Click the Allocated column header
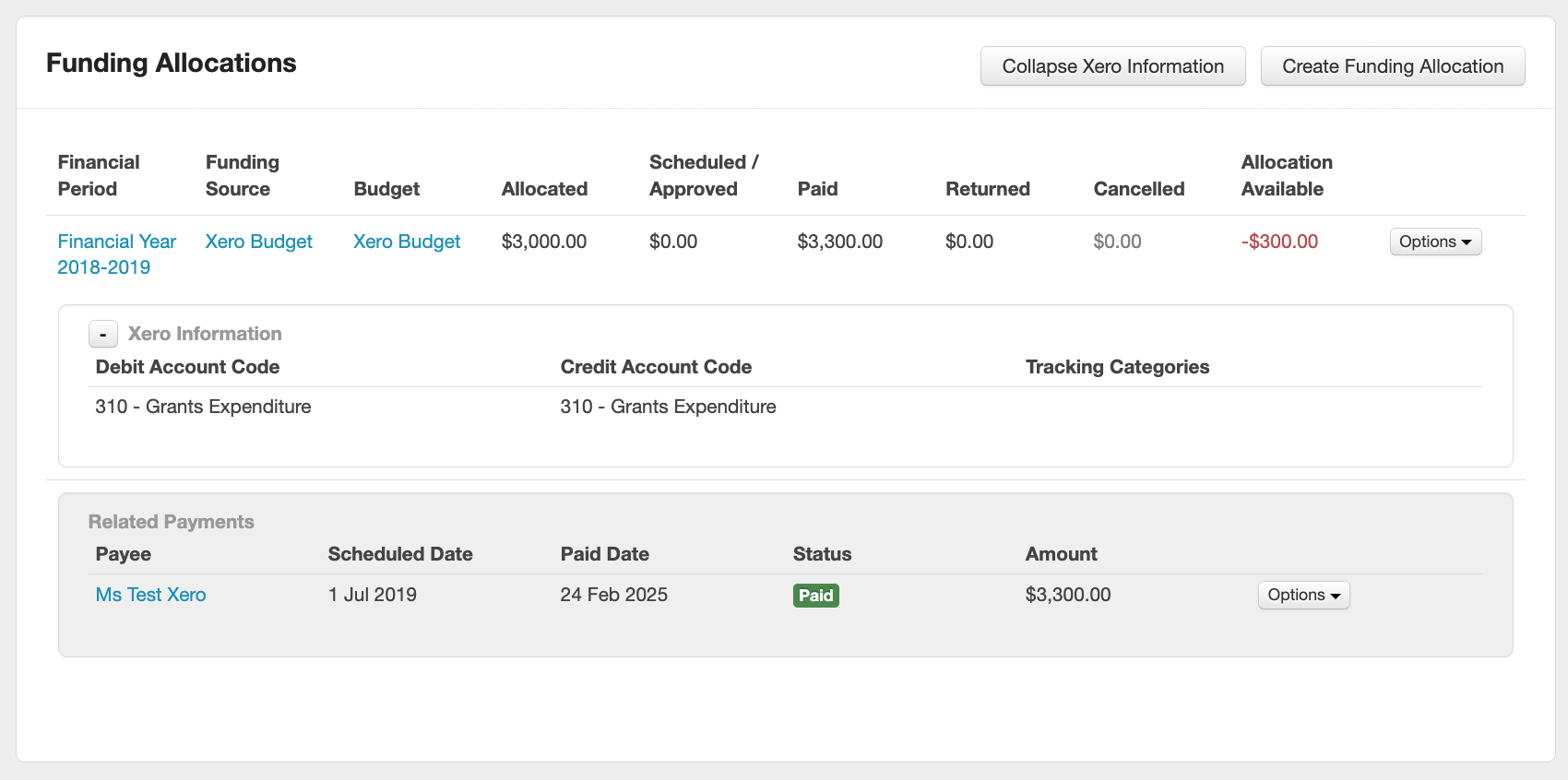The height and width of the screenshot is (780, 1568). tap(544, 189)
